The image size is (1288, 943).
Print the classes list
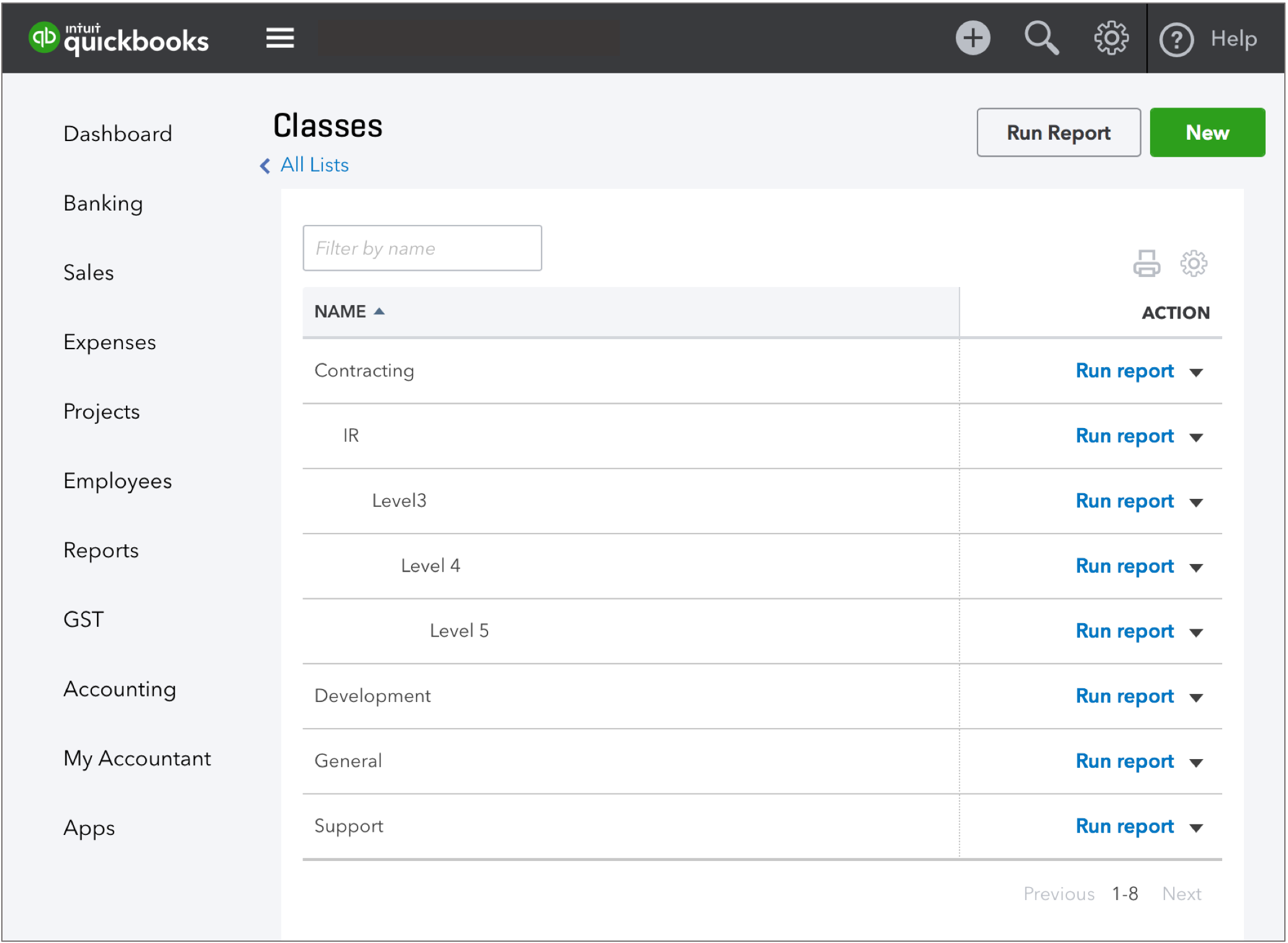point(1146,263)
